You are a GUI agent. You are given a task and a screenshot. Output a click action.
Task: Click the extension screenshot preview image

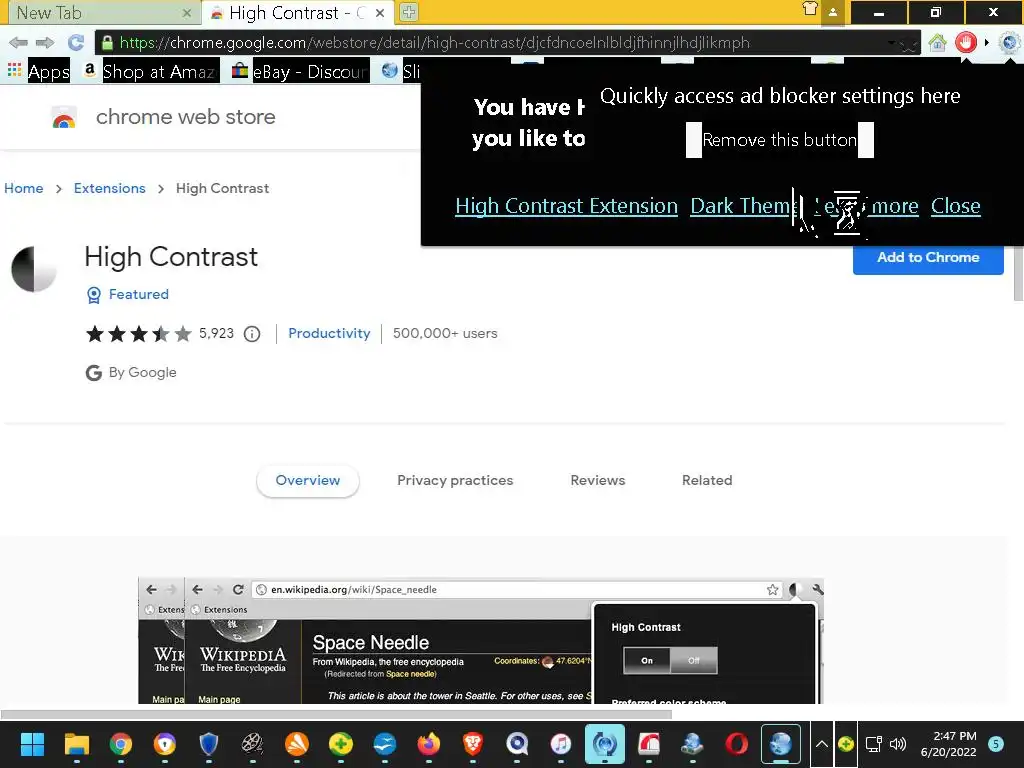pos(481,641)
